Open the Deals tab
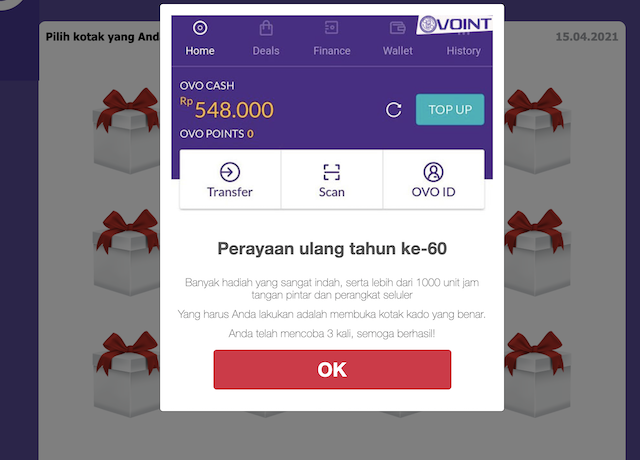The image size is (640, 460). point(266,39)
